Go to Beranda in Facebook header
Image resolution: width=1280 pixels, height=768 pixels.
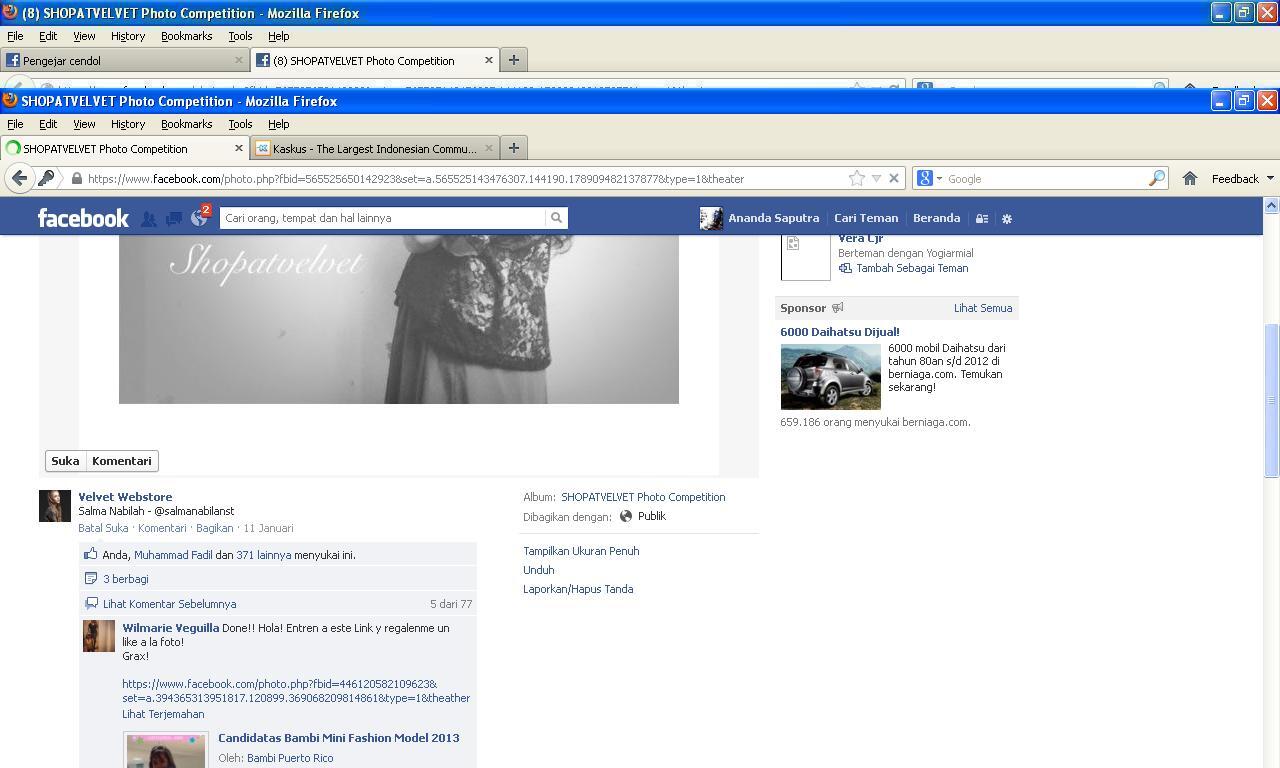pos(936,218)
